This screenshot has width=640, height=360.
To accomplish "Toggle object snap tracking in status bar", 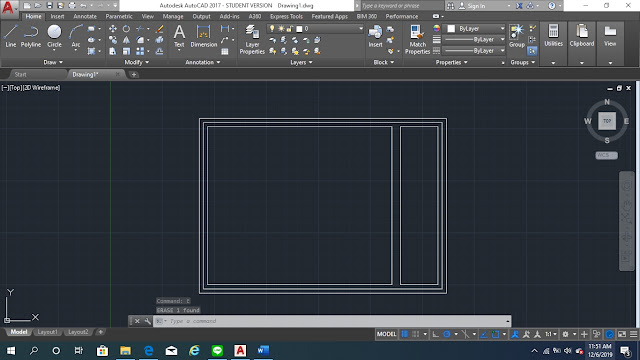I will pyautogui.click(x=484, y=334).
